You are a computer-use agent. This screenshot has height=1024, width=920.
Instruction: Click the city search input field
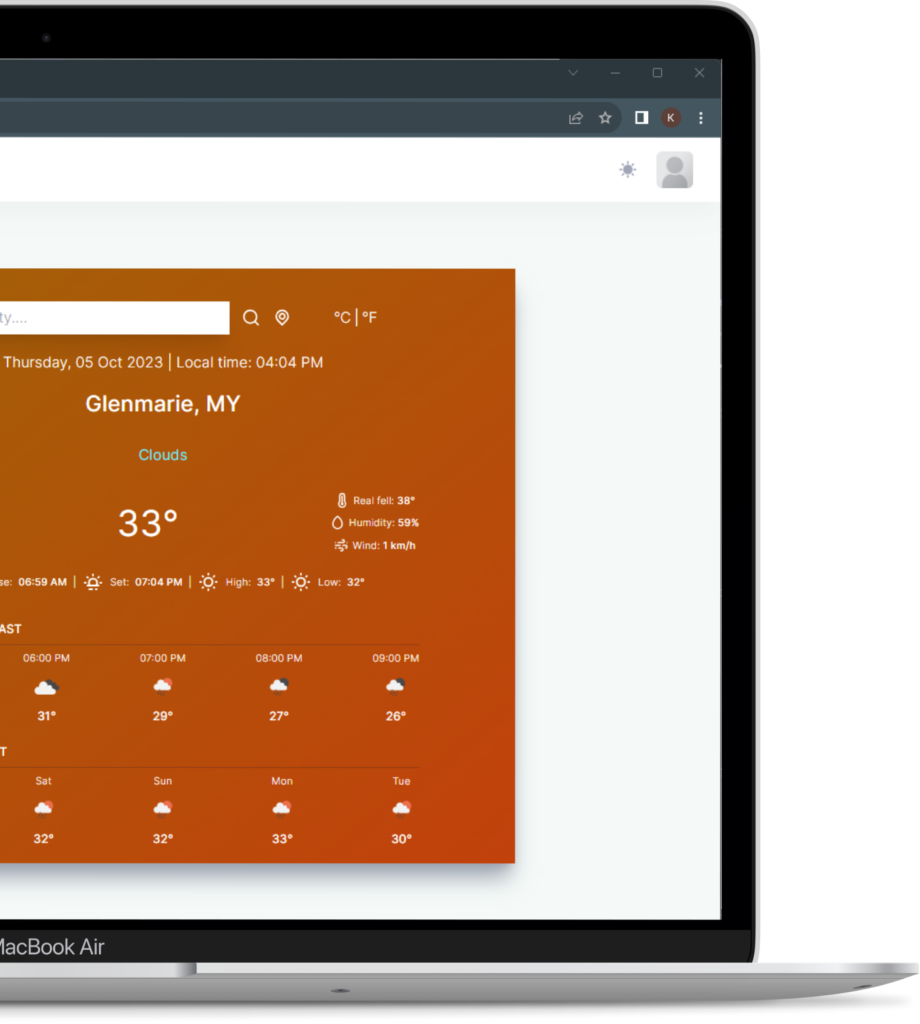(x=114, y=318)
